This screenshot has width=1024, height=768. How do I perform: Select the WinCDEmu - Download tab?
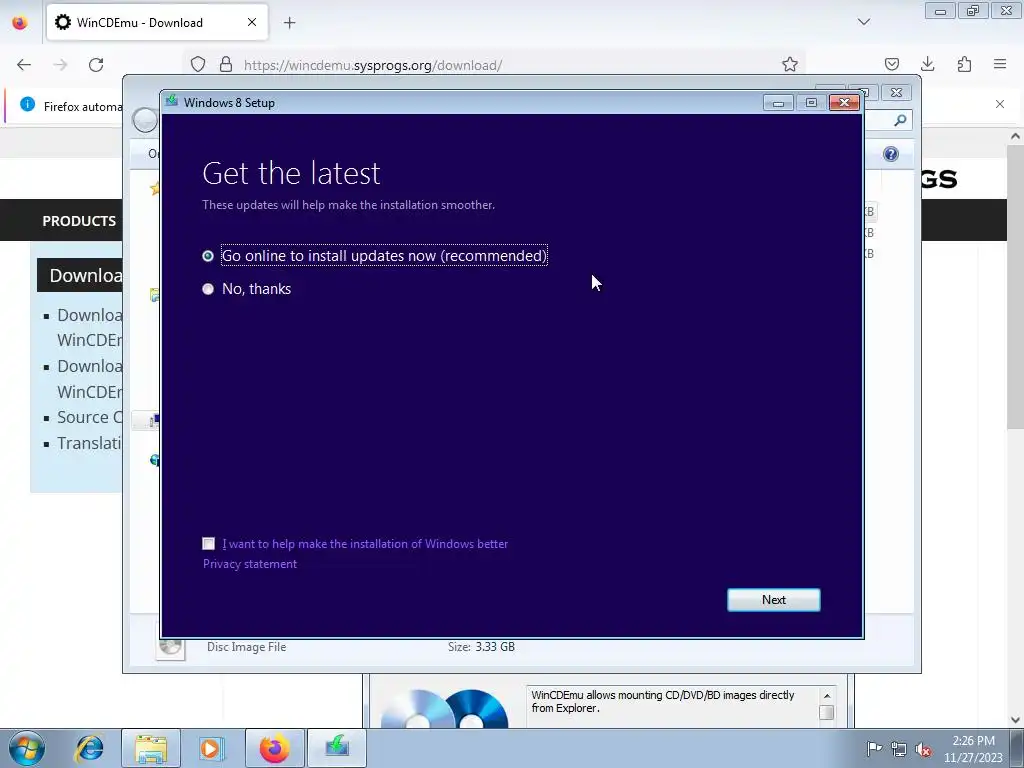coord(157,22)
